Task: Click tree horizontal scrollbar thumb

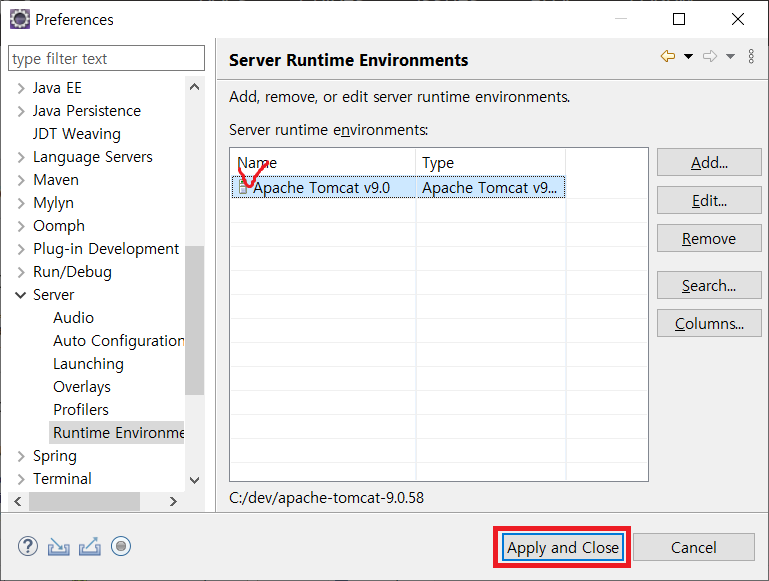Action: coord(84,501)
